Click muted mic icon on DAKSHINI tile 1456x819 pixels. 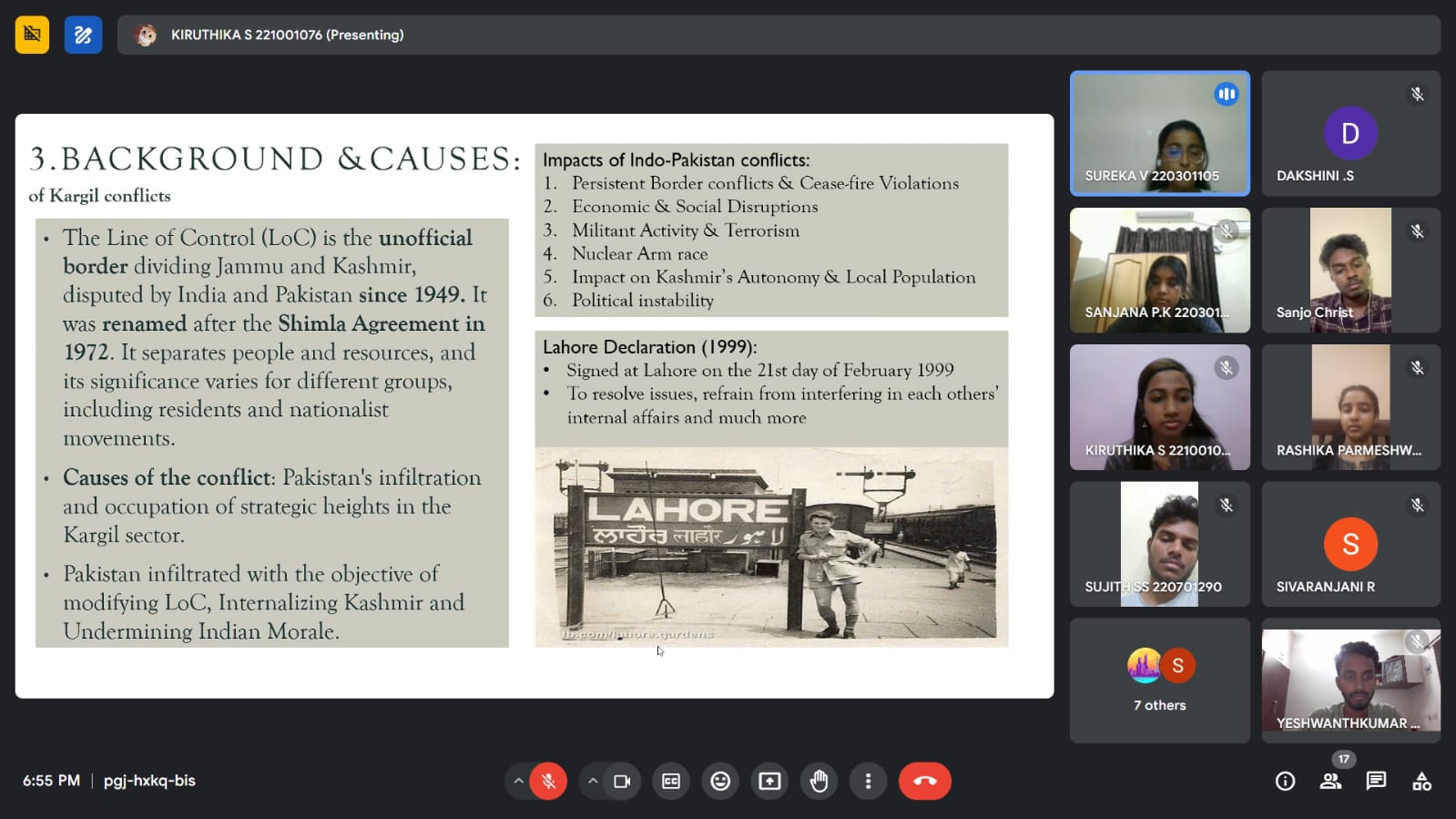click(x=1417, y=94)
